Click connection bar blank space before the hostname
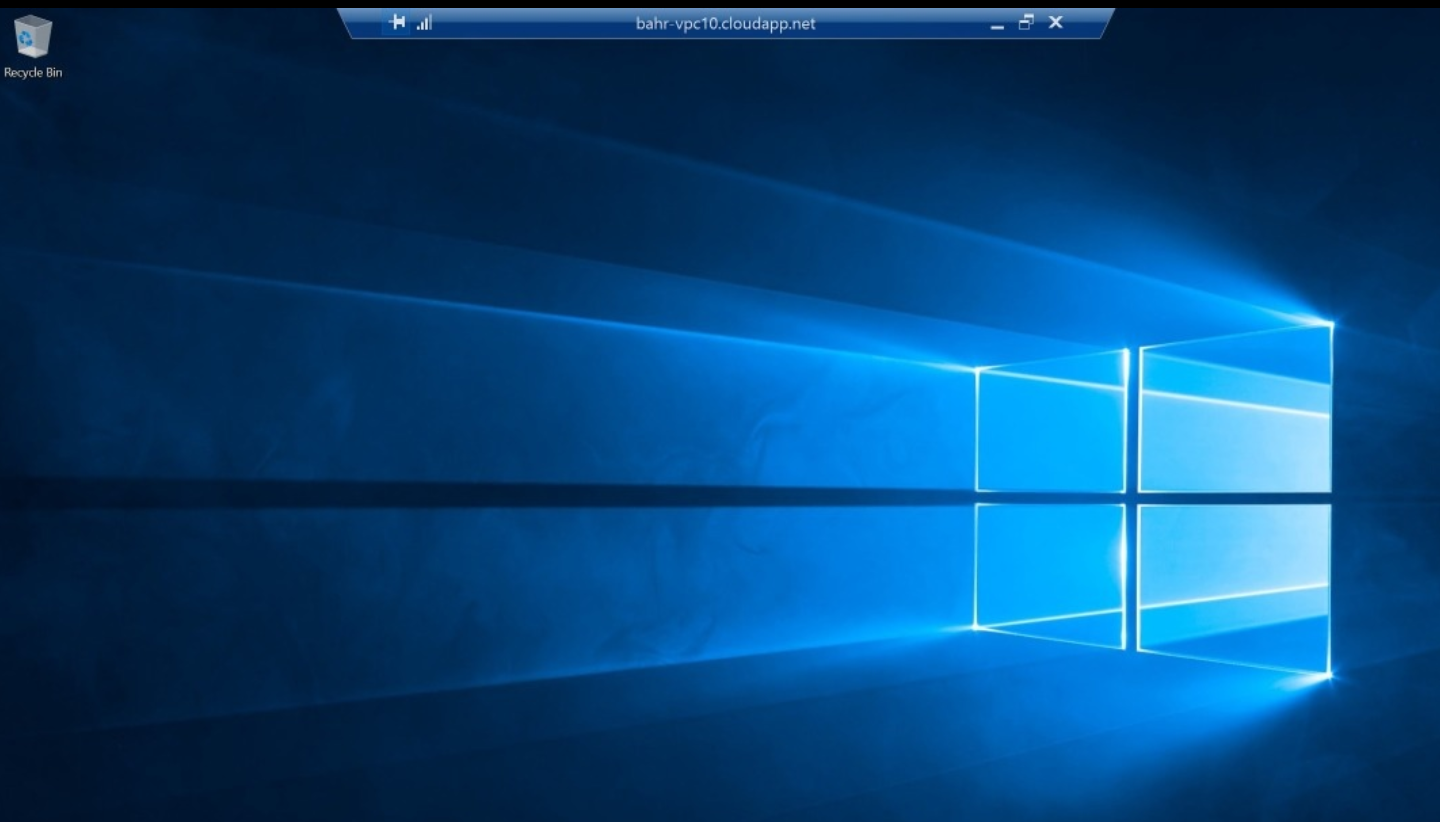Image resolution: width=1440 pixels, height=822 pixels. coord(530,23)
